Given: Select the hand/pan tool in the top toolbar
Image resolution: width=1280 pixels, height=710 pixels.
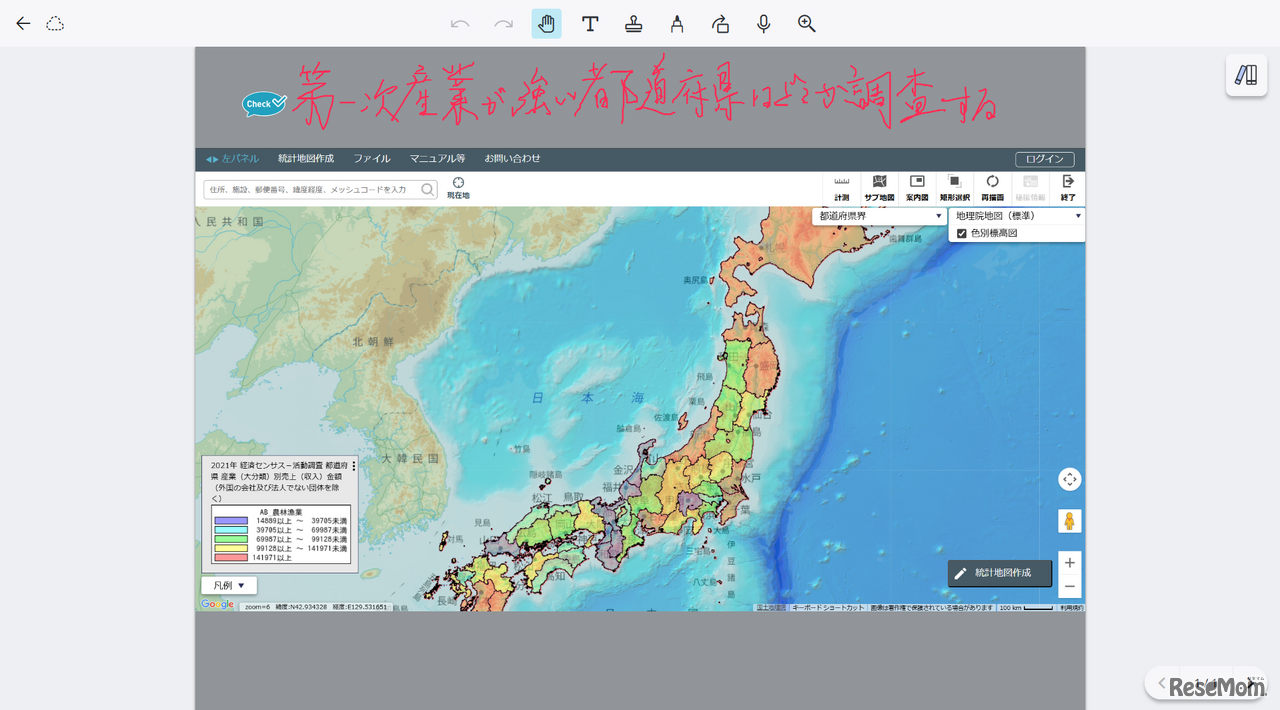Looking at the screenshot, I should (546, 23).
